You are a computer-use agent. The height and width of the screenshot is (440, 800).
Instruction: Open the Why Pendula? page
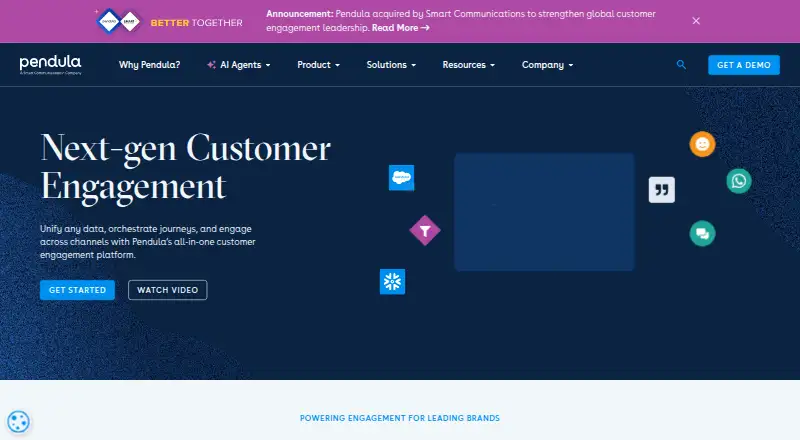(x=149, y=65)
